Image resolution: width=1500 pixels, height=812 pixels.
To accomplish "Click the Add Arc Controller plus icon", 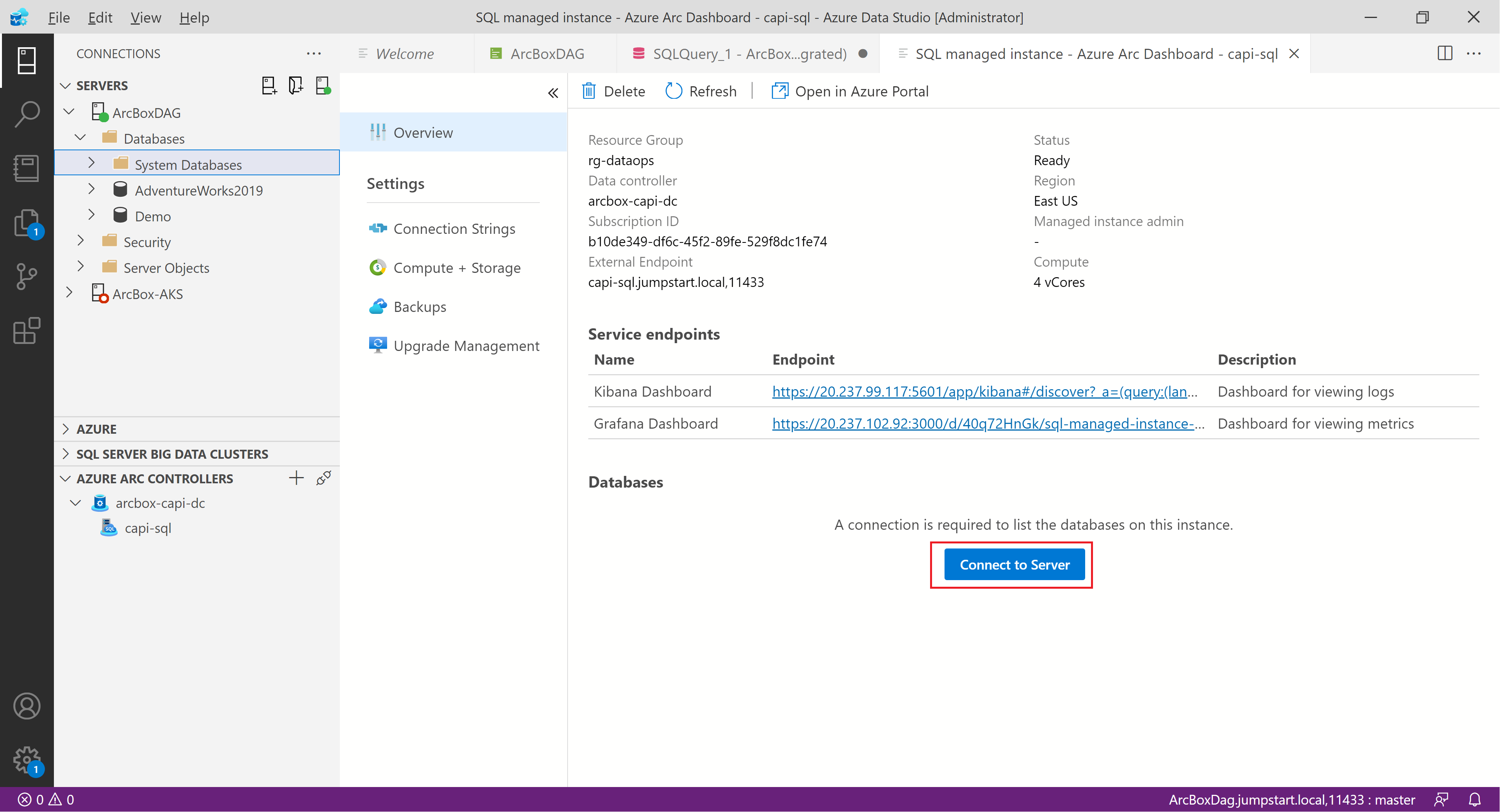I will coord(296,478).
